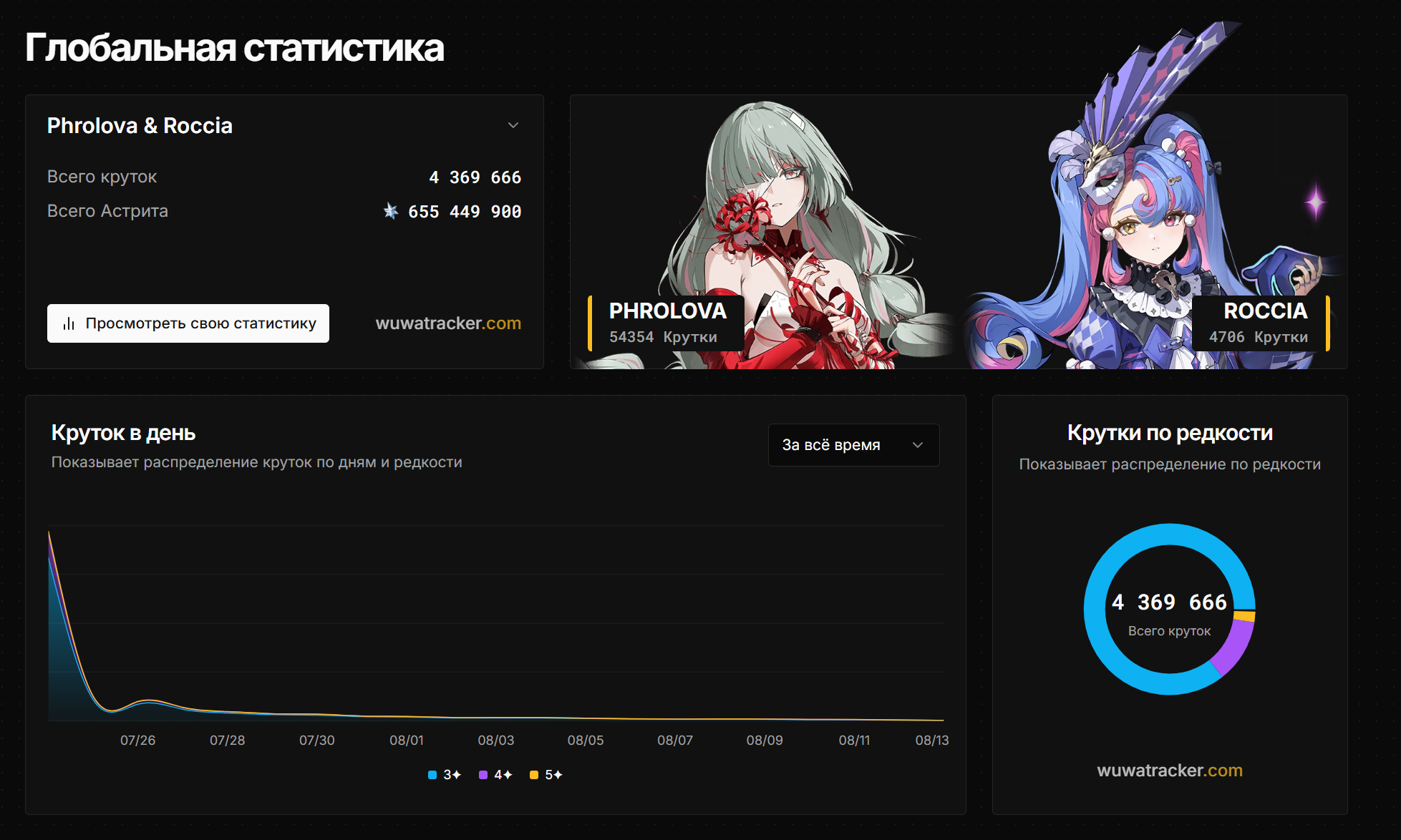Click the Astrite currency icon
Image resolution: width=1401 pixels, height=840 pixels.
tap(391, 211)
